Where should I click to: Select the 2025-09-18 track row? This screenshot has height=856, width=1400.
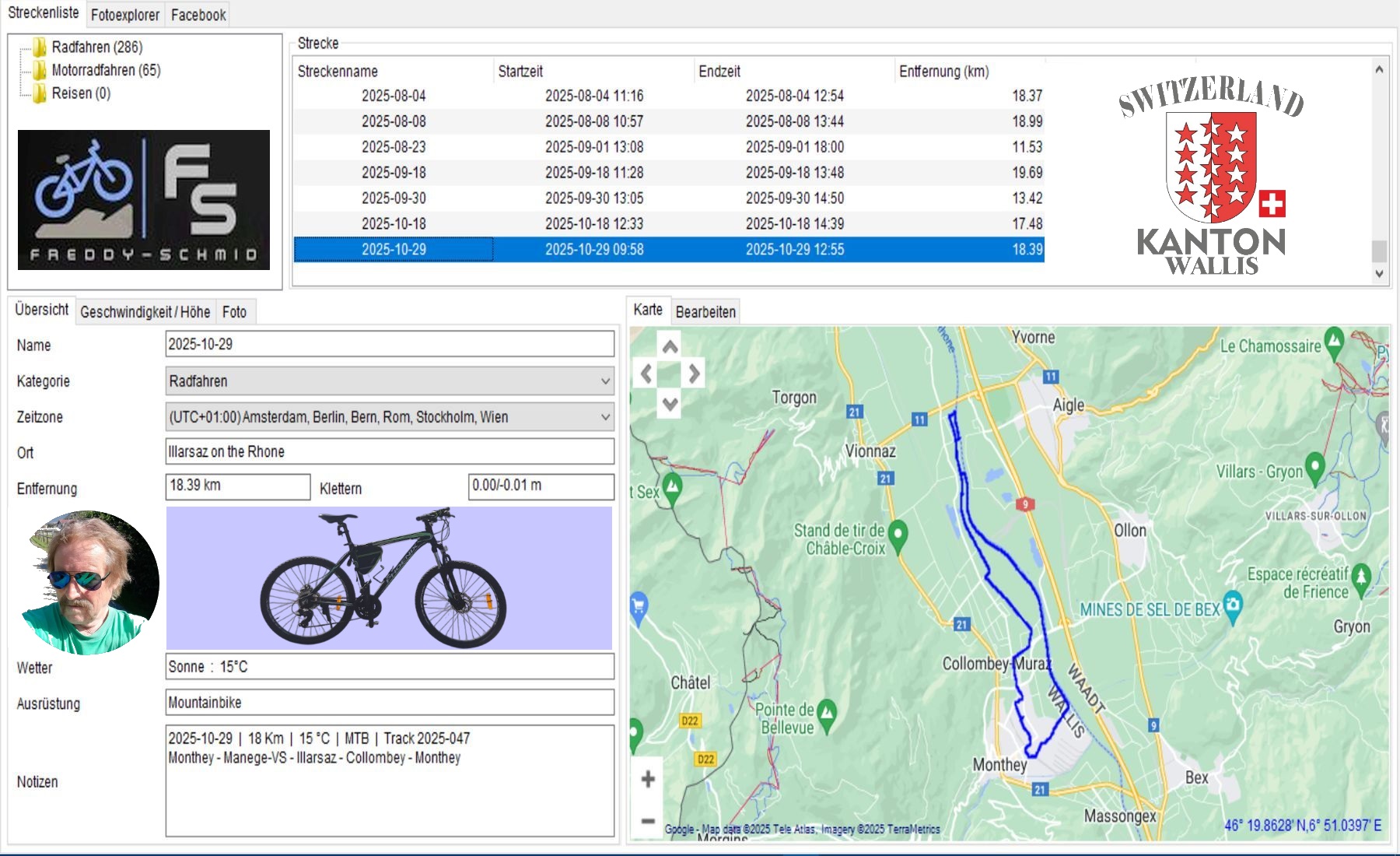(x=394, y=173)
